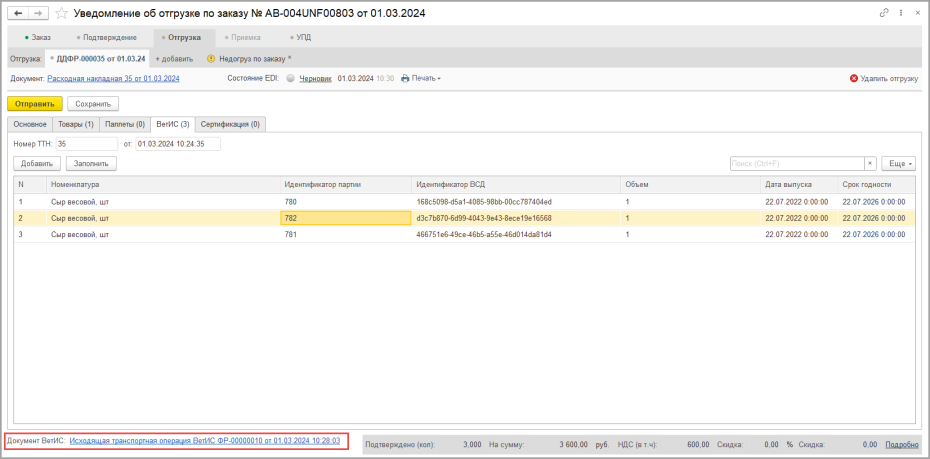The width and height of the screenshot is (930, 459).
Task: Click the Черновик EDI status radio indicator
Action: coord(290,78)
